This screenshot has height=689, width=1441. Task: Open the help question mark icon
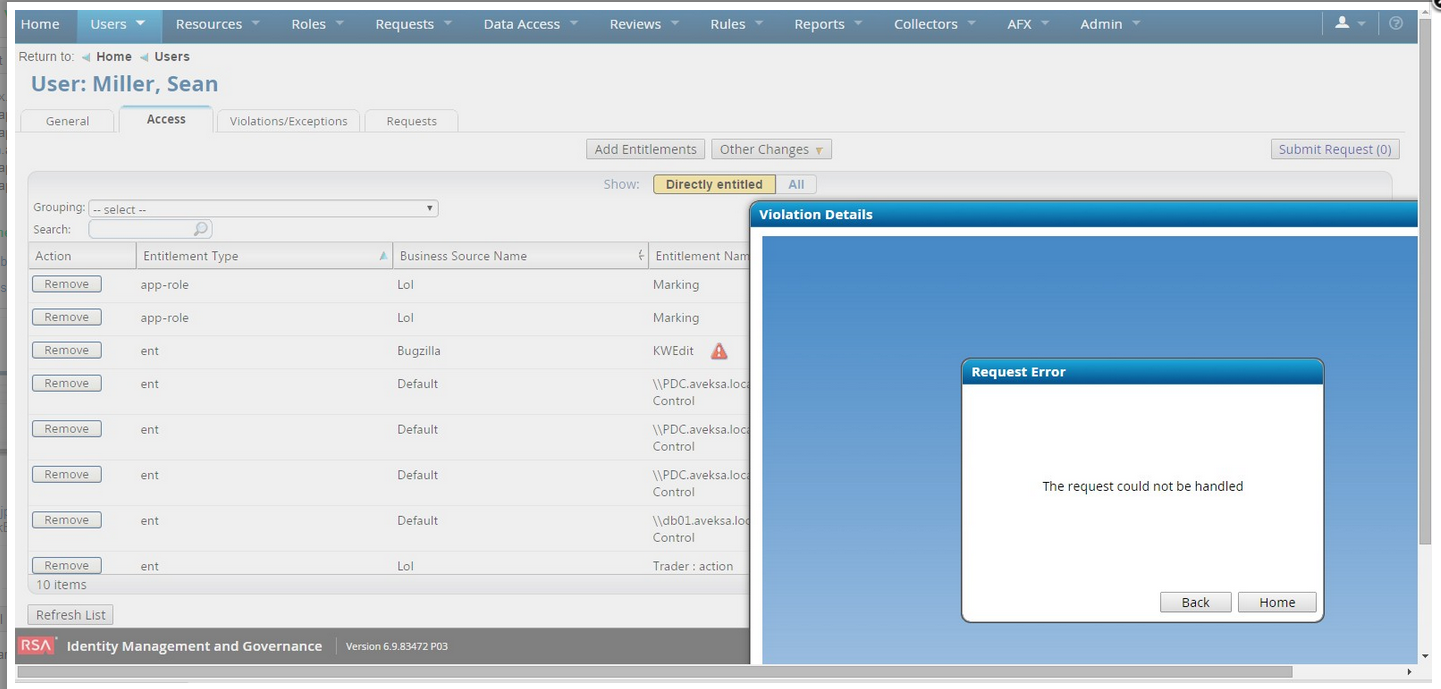pos(1396,23)
